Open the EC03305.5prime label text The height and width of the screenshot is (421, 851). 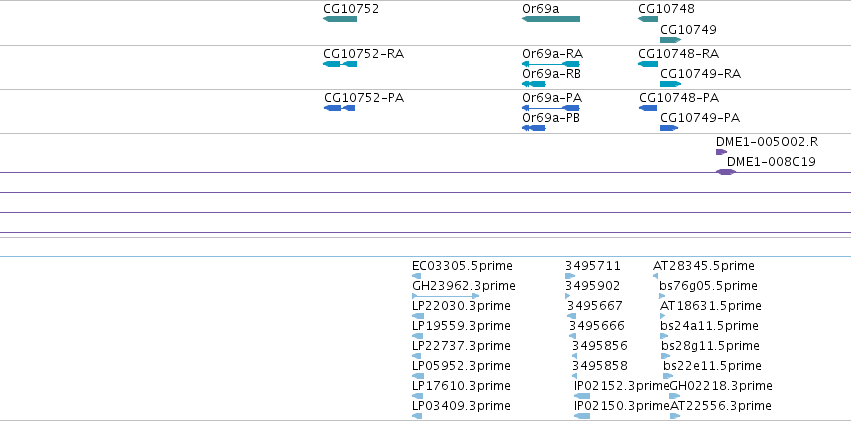click(x=462, y=266)
